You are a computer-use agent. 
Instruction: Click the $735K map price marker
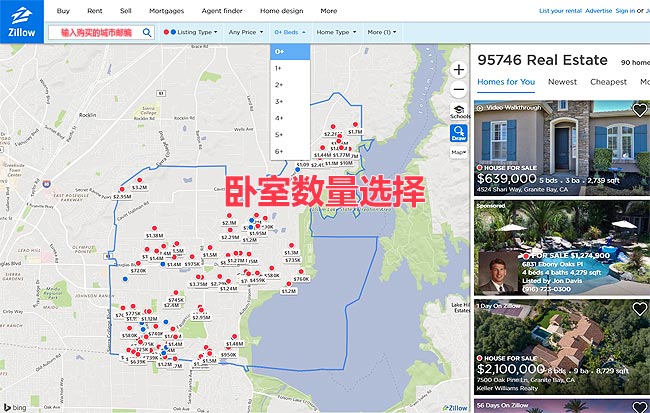(293, 260)
